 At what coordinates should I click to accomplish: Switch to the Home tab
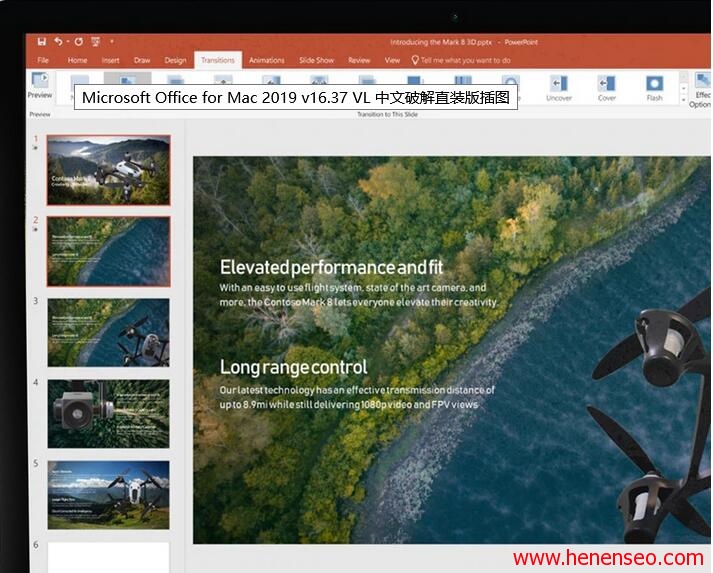77,60
